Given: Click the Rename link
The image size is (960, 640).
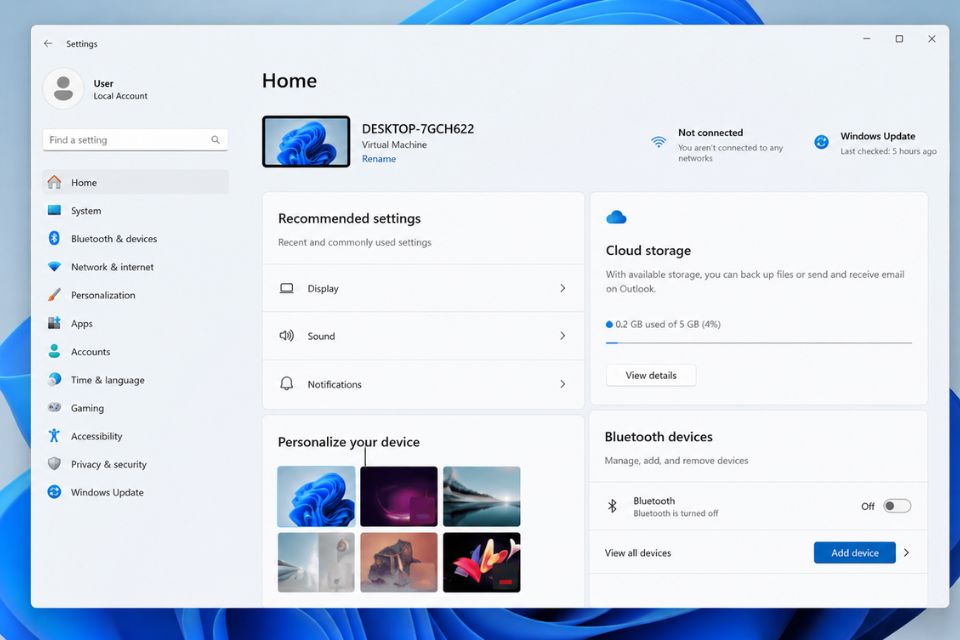Looking at the screenshot, I should pos(378,159).
